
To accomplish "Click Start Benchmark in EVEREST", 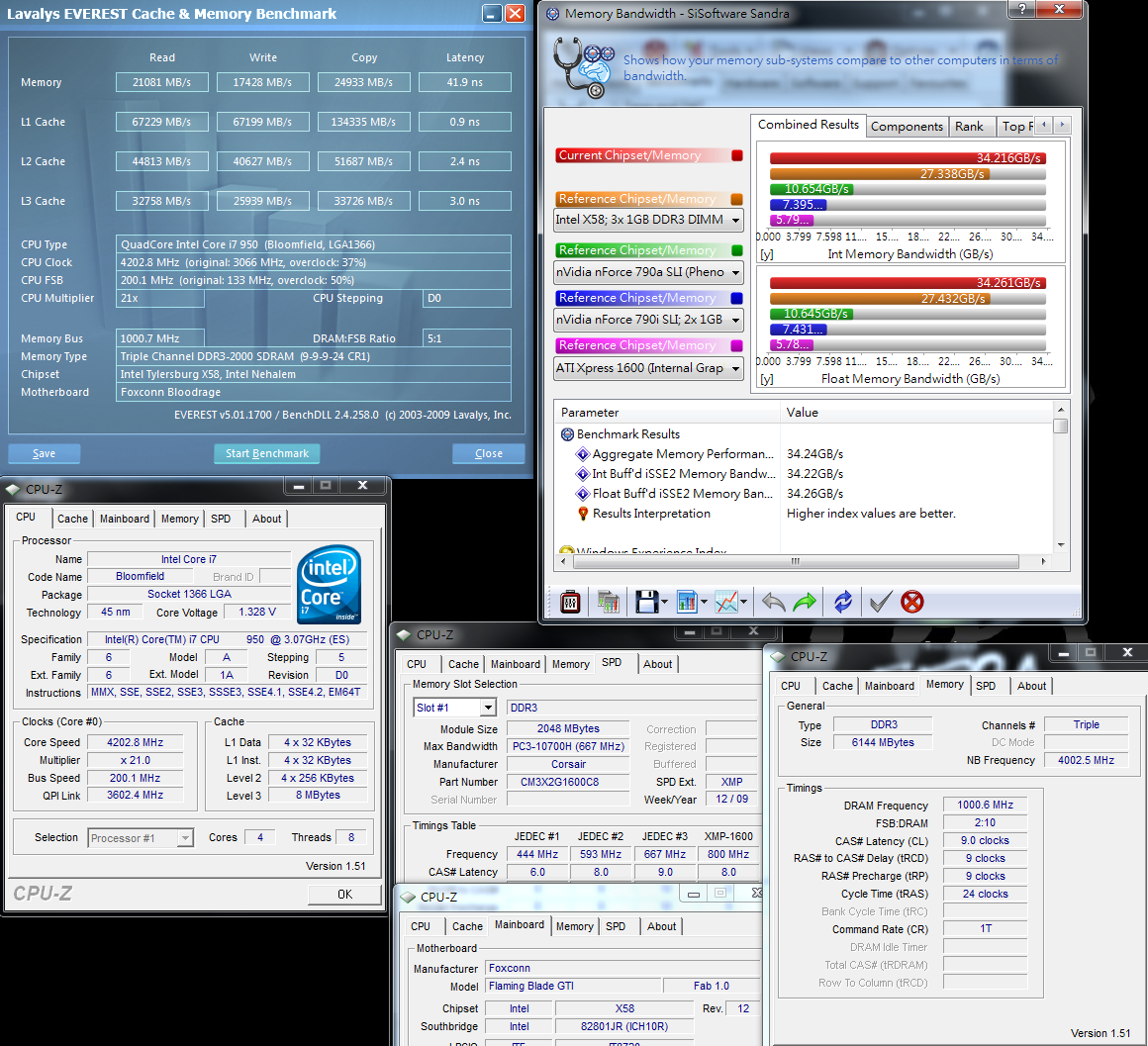I will pyautogui.click(x=267, y=454).
